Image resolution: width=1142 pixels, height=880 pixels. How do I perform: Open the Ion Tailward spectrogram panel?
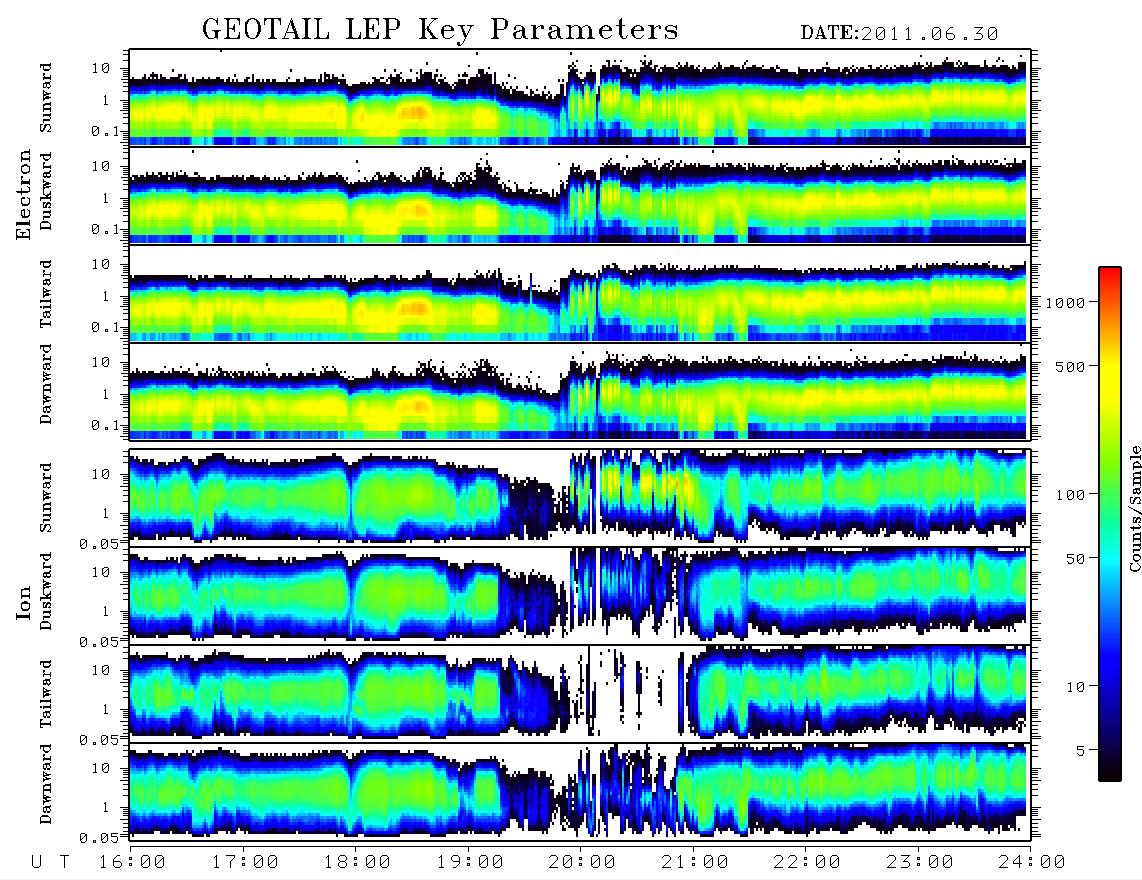pyautogui.click(x=579, y=692)
